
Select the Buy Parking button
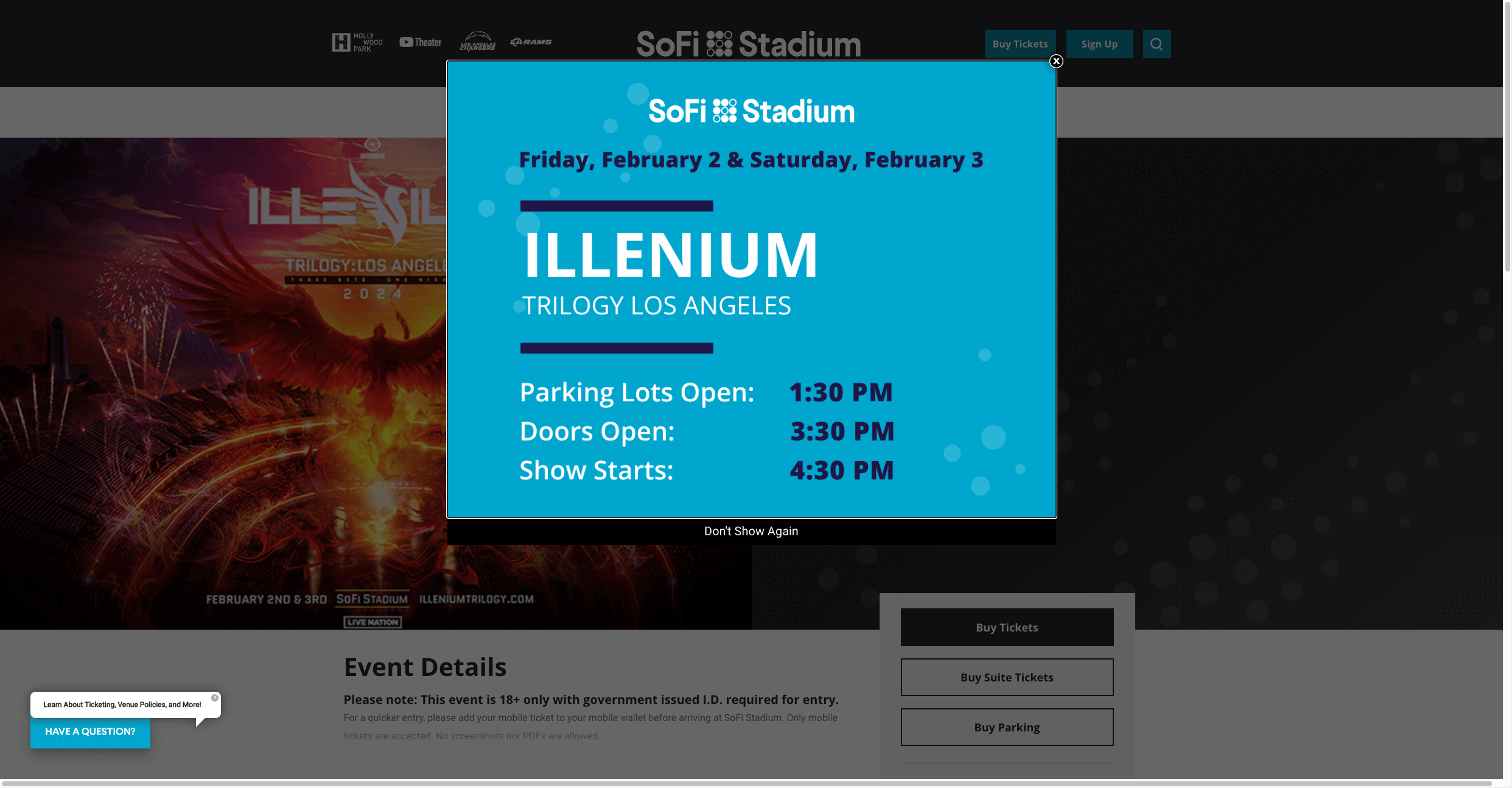[x=1007, y=727]
